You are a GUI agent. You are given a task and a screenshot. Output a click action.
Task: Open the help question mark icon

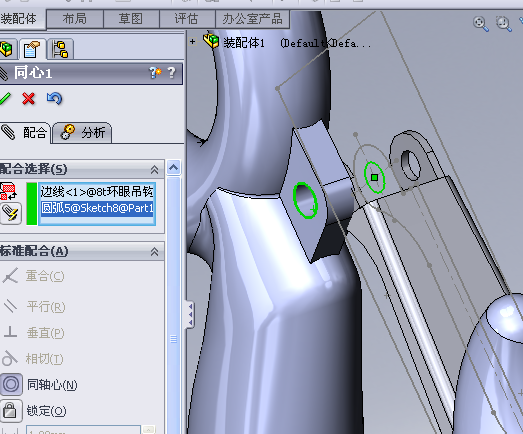click(x=171, y=72)
